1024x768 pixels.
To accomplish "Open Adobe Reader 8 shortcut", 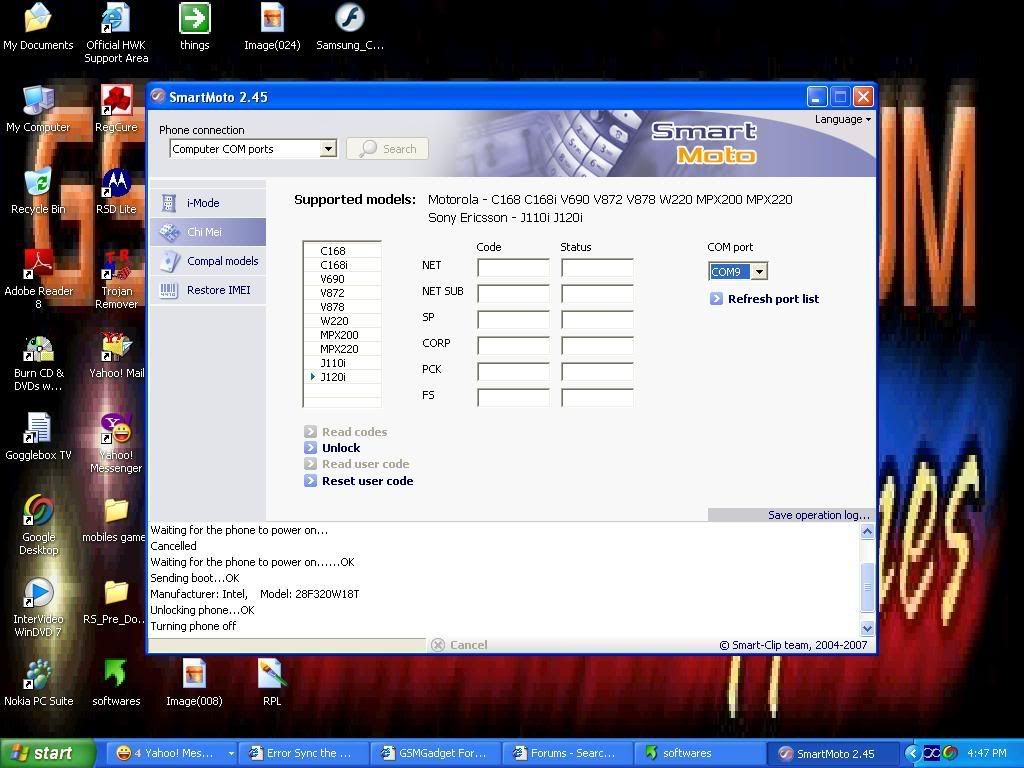I will click(x=38, y=280).
